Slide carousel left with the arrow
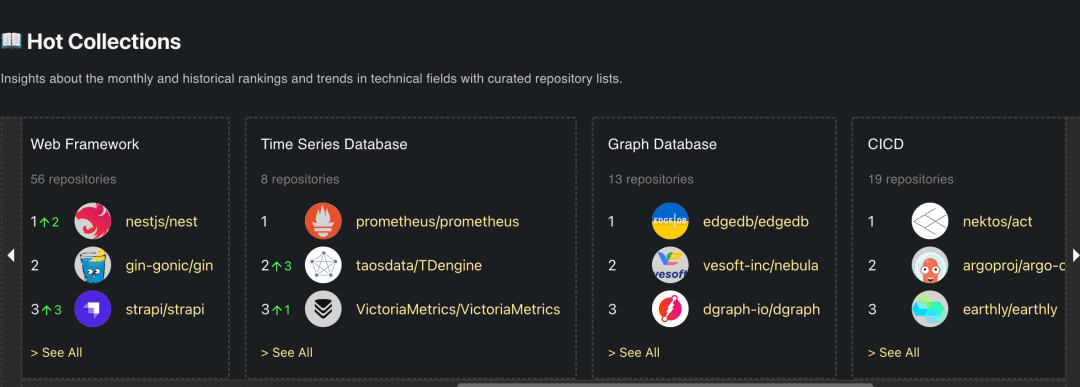 pyautogui.click(x=10, y=255)
